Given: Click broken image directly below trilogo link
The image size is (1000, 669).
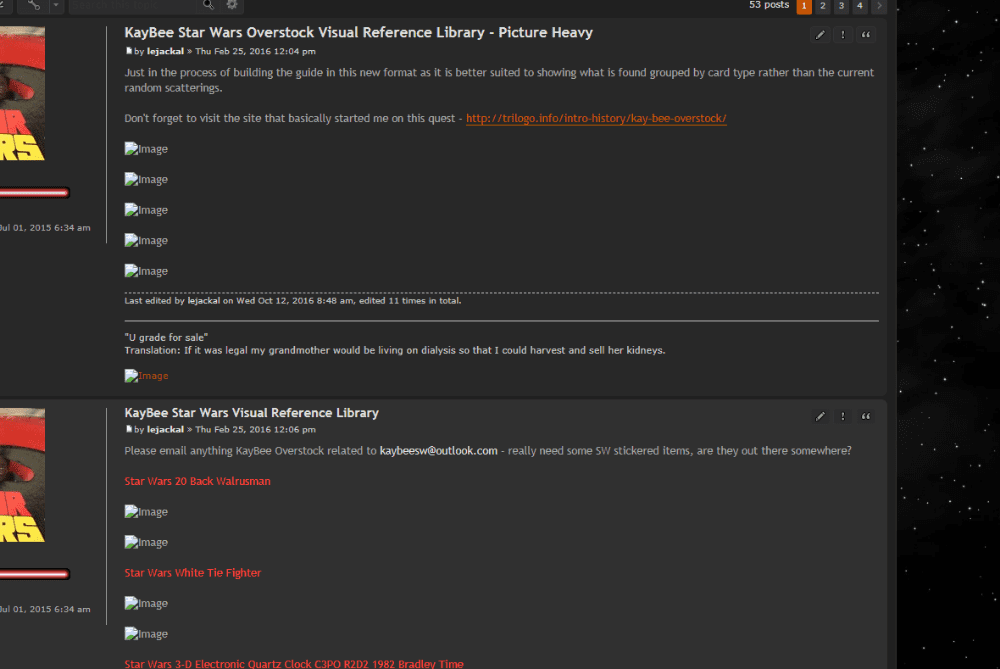Looking at the screenshot, I should [x=146, y=149].
